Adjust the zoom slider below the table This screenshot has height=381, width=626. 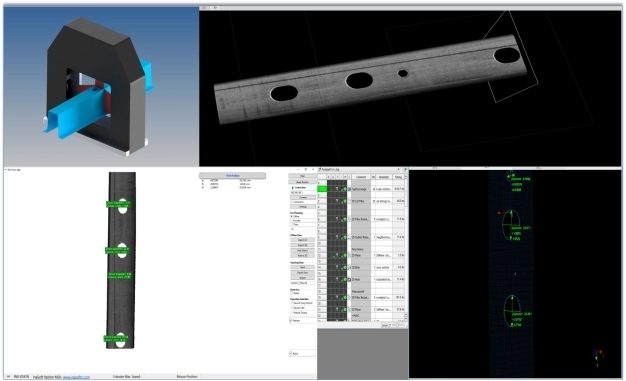[398, 325]
